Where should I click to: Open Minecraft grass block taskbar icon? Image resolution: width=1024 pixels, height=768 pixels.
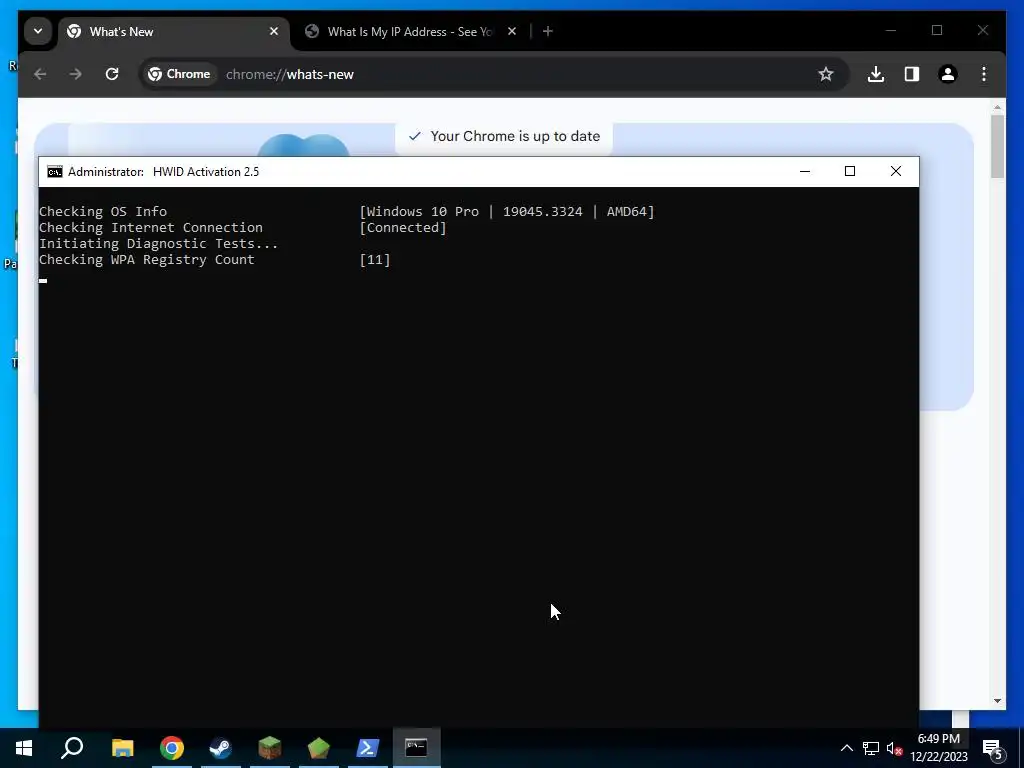click(270, 748)
